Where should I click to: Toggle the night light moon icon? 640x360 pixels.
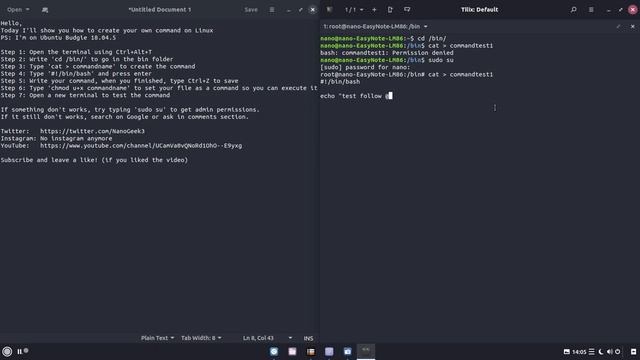pos(601,351)
